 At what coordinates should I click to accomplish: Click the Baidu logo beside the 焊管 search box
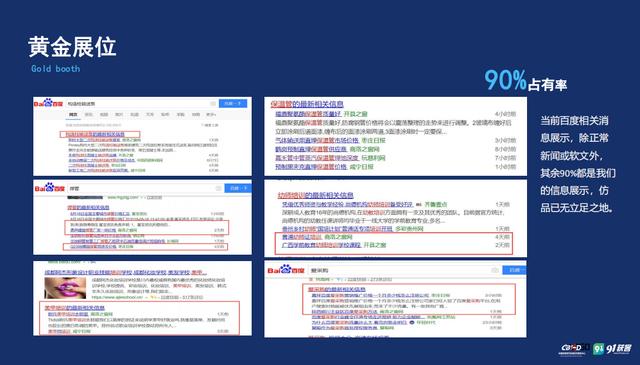pos(50,188)
